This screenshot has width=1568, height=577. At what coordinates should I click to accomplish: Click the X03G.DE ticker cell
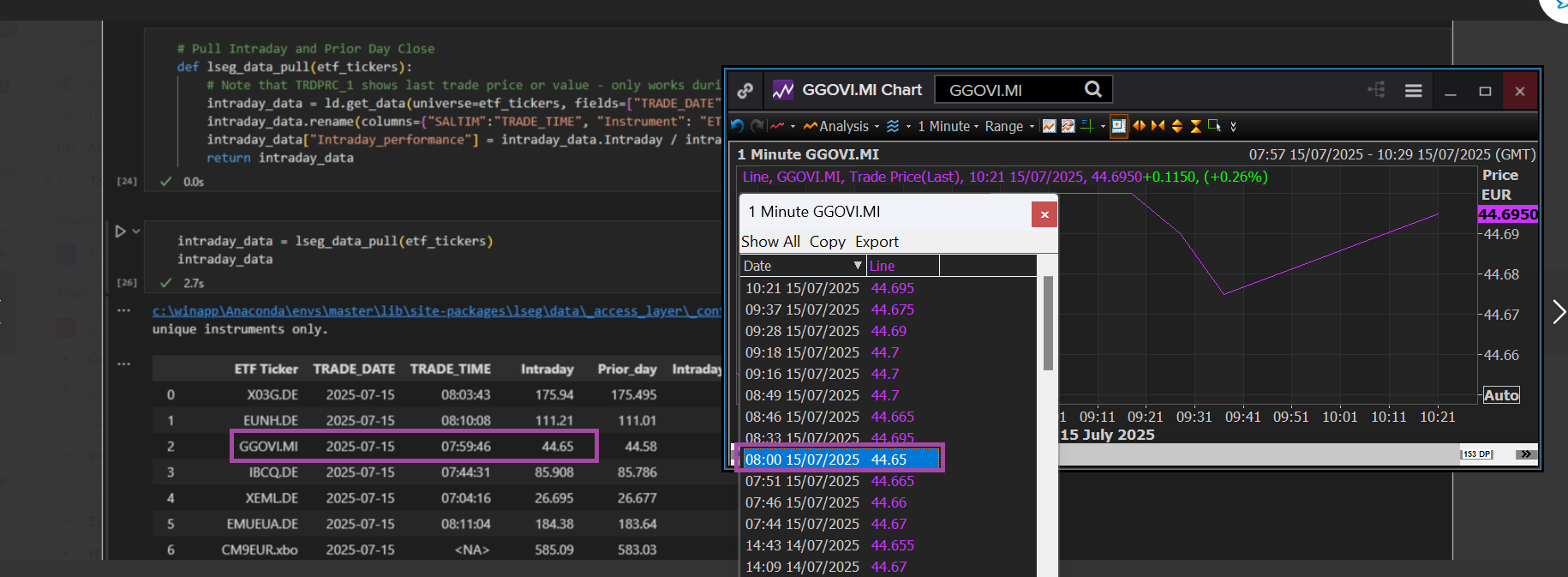(272, 395)
